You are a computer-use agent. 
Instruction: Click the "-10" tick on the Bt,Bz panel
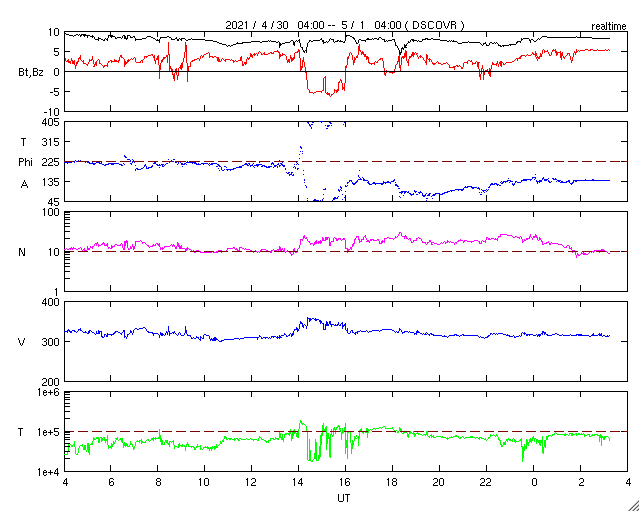53,112
